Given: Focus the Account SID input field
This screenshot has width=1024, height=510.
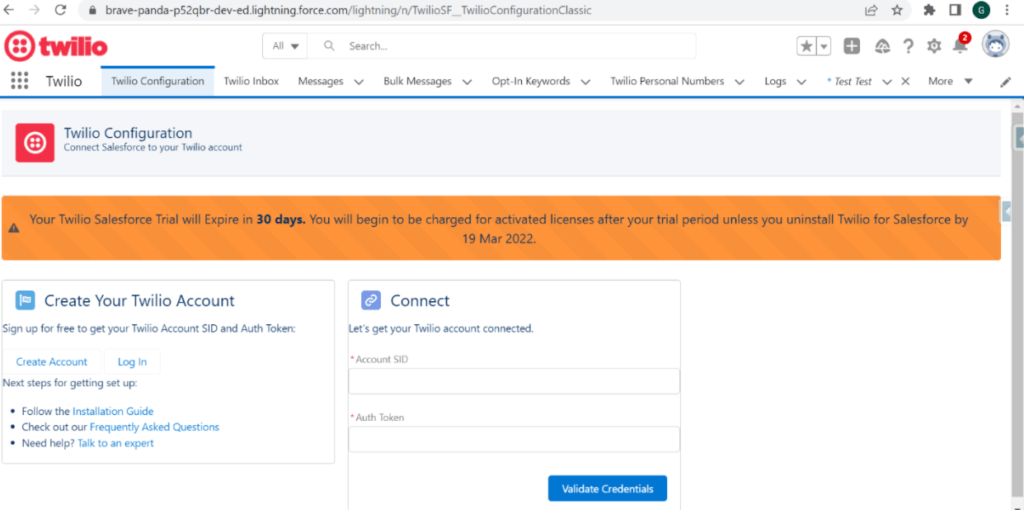Looking at the screenshot, I should click(x=514, y=381).
